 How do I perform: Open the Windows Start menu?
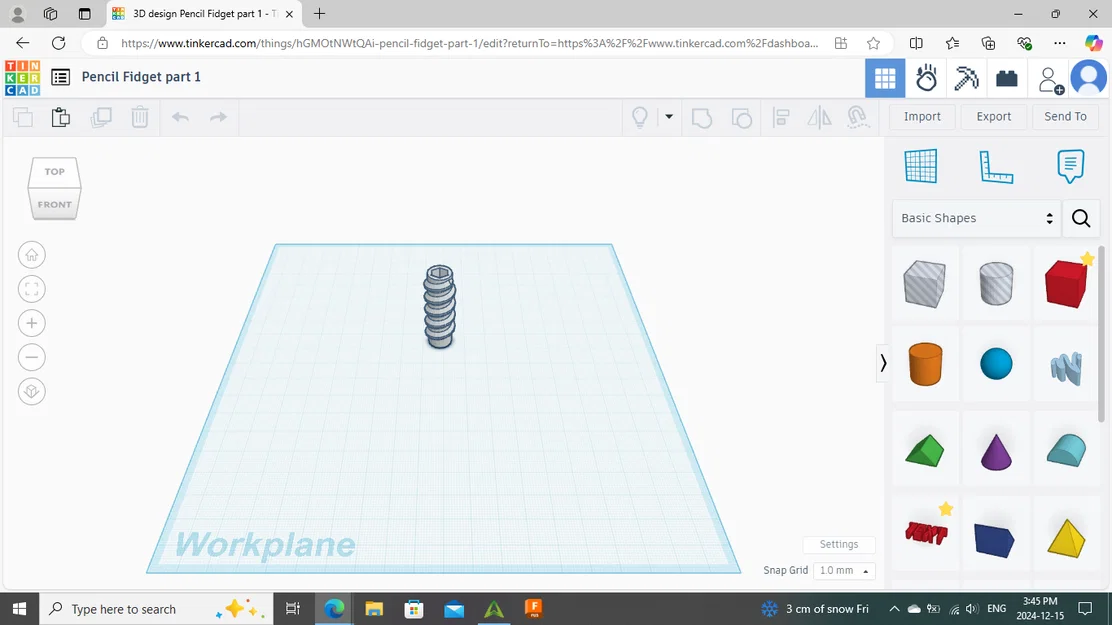tap(19, 609)
